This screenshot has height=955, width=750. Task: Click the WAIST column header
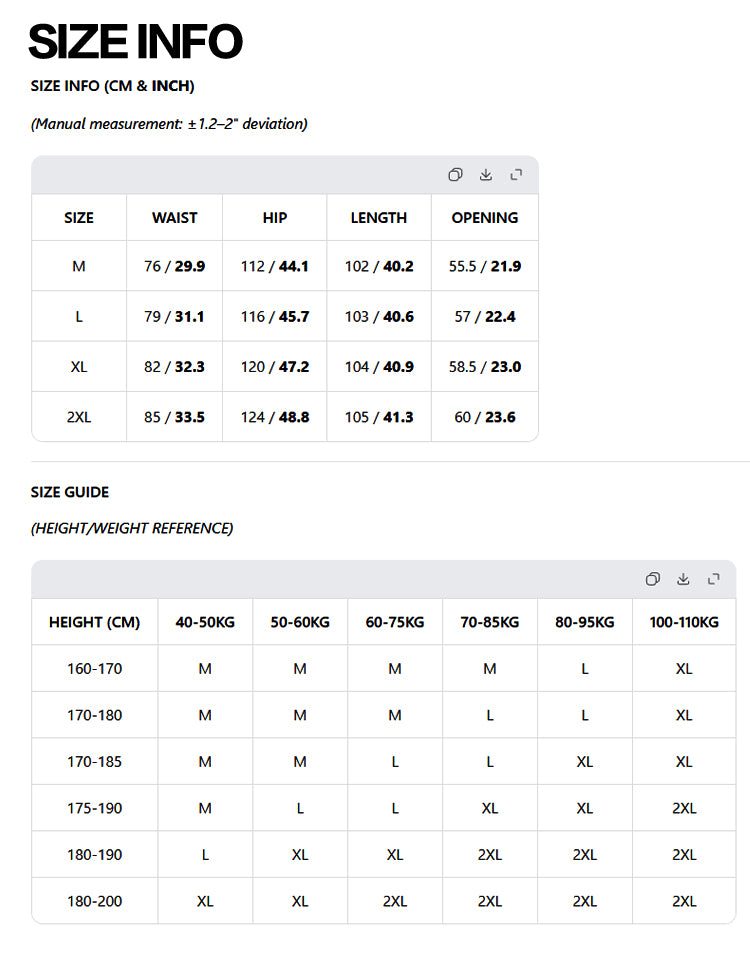pos(174,217)
